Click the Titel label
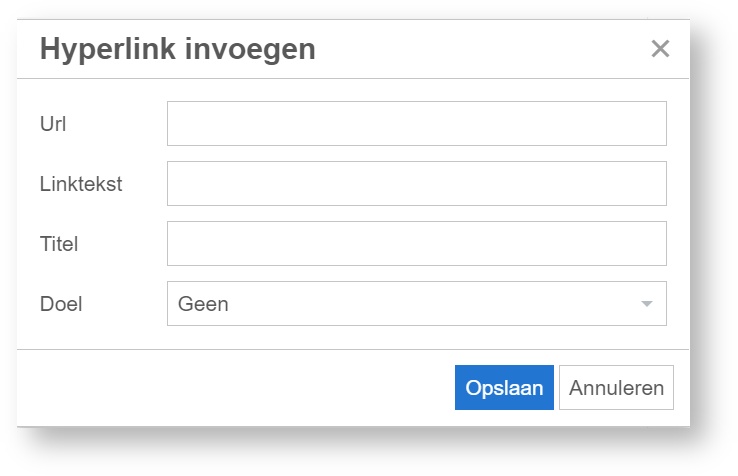 59,244
